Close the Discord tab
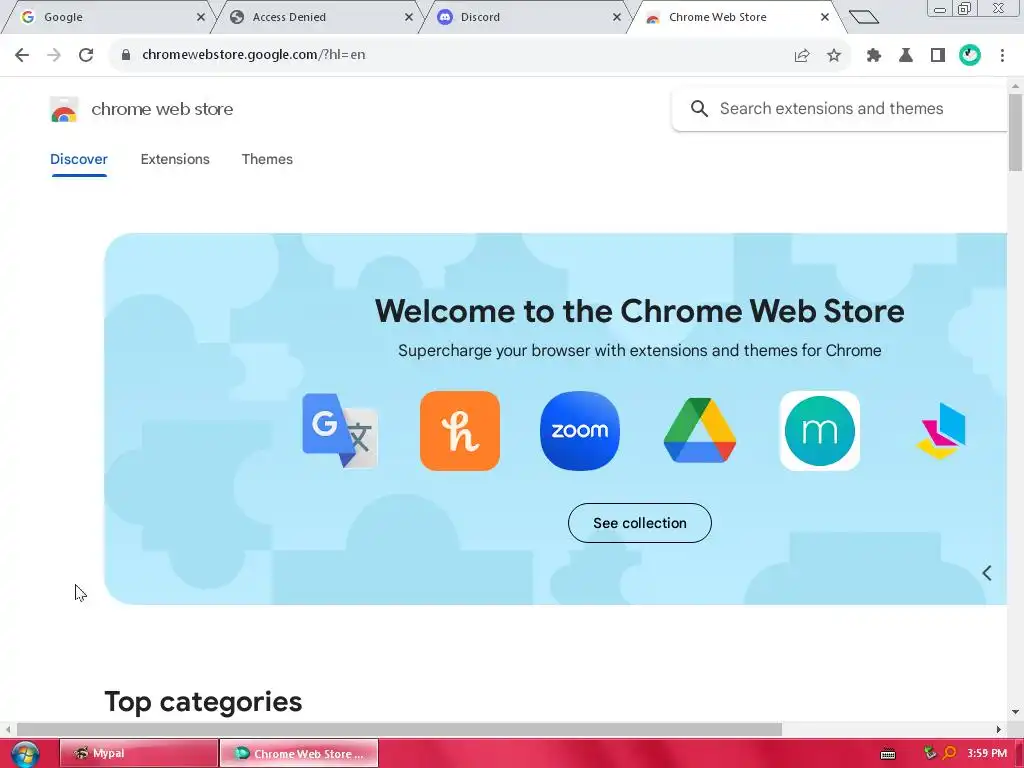The height and width of the screenshot is (768, 1024). point(616,17)
